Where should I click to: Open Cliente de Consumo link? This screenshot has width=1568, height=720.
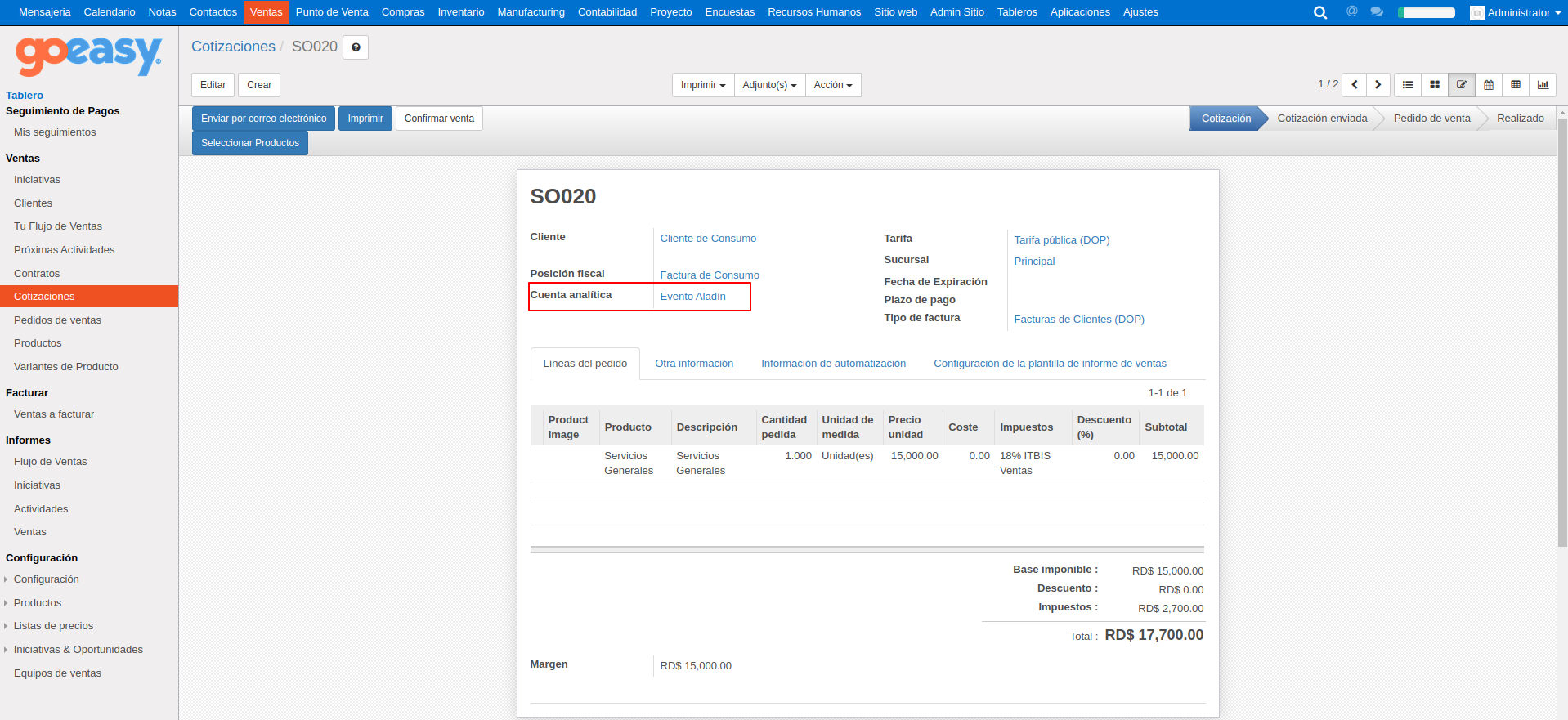click(x=708, y=239)
